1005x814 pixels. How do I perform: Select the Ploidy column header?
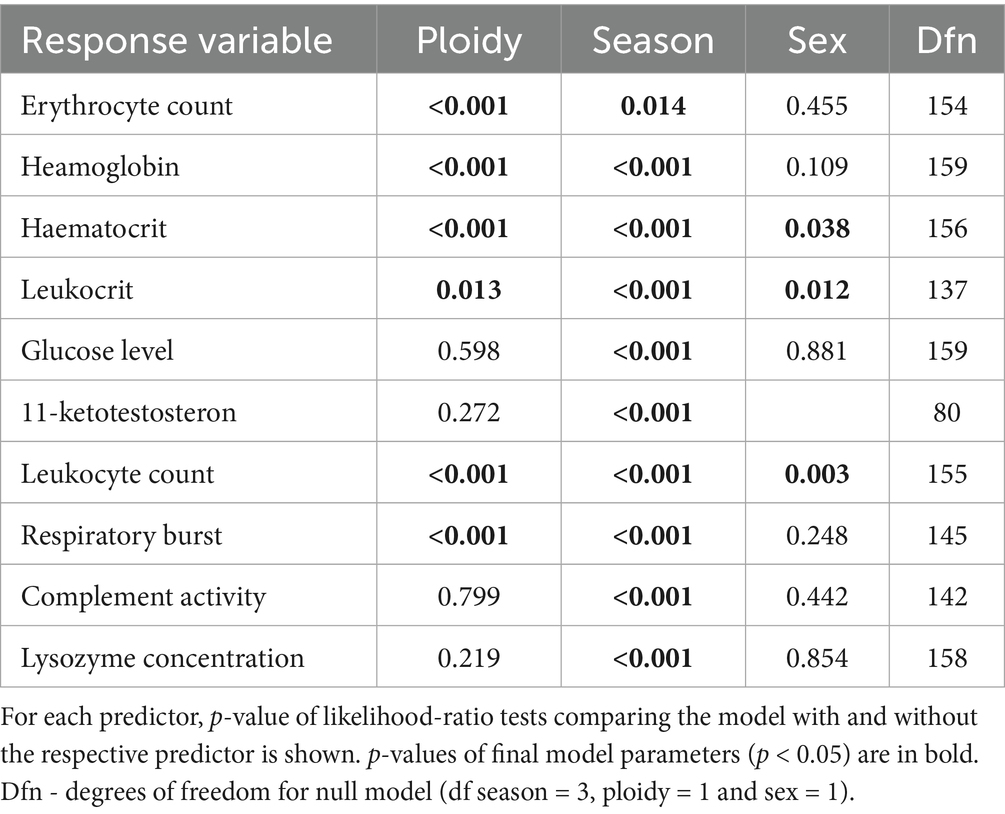coord(468,41)
